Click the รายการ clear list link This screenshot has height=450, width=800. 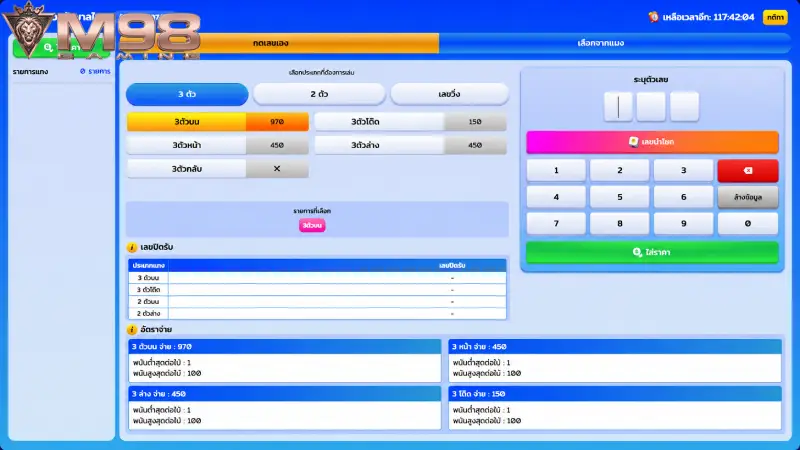(95, 71)
